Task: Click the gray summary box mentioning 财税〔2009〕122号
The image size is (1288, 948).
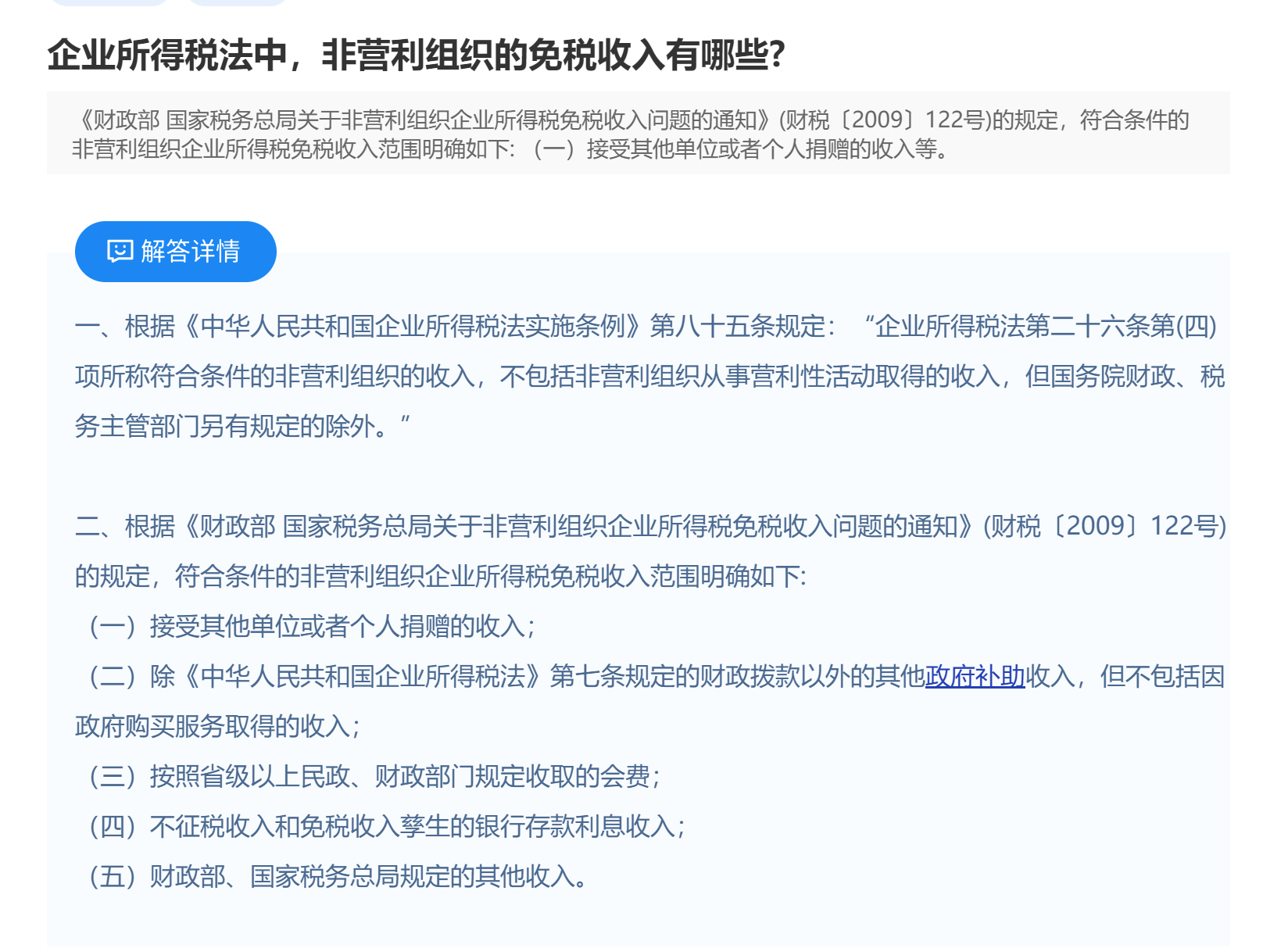Action: click(x=639, y=134)
